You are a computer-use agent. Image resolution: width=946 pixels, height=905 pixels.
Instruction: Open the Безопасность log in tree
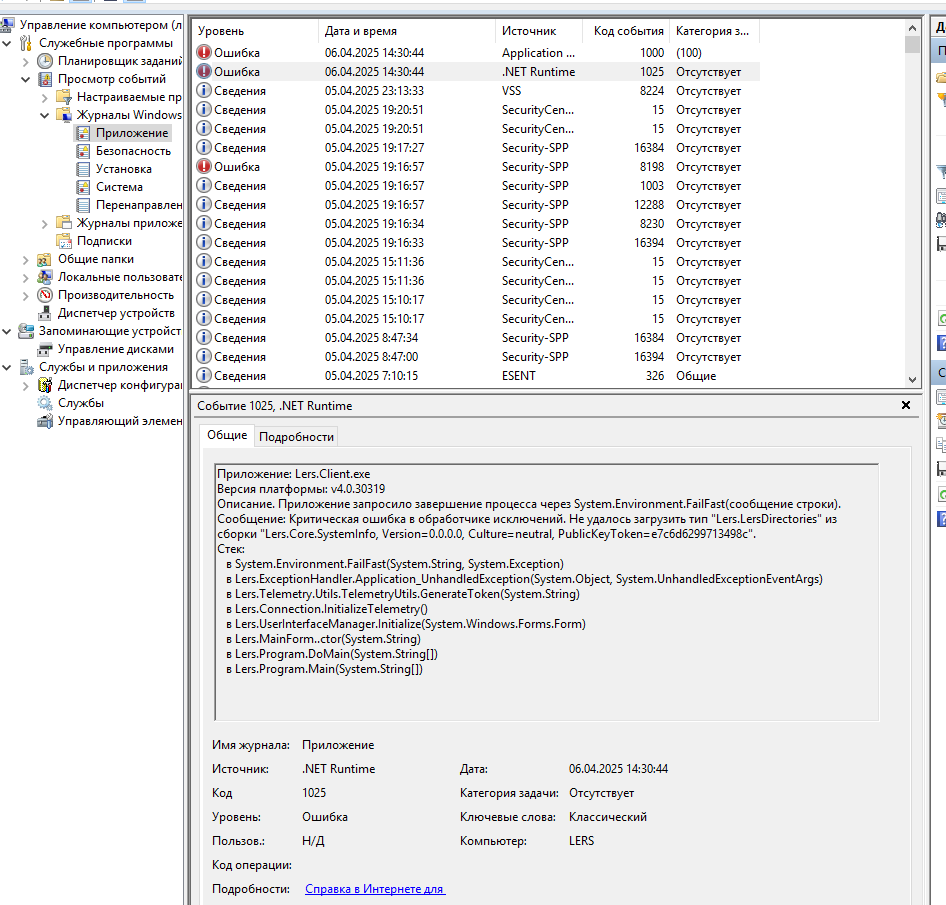(133, 151)
